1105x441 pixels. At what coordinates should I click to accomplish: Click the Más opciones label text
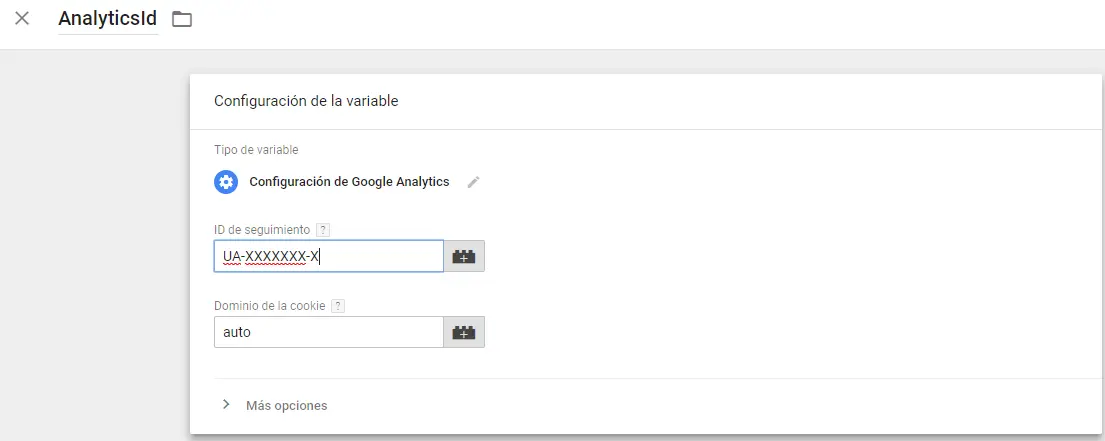point(286,406)
